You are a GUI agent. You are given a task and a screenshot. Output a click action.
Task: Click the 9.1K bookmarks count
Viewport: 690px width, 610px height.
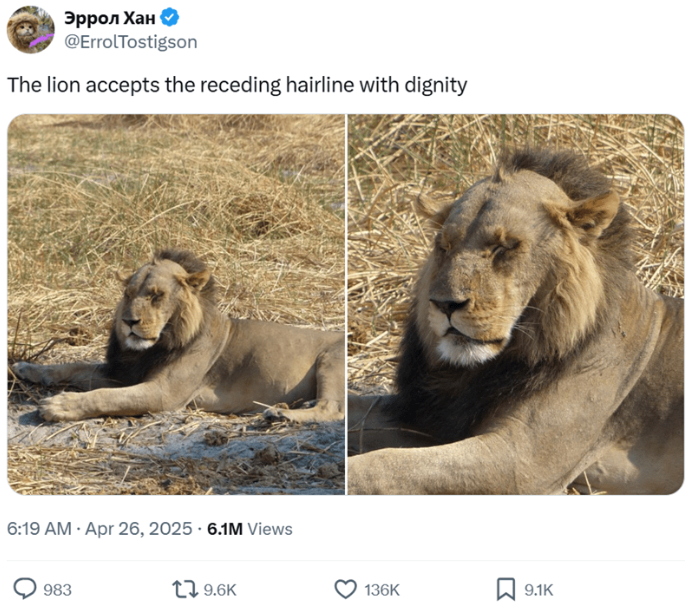539,590
